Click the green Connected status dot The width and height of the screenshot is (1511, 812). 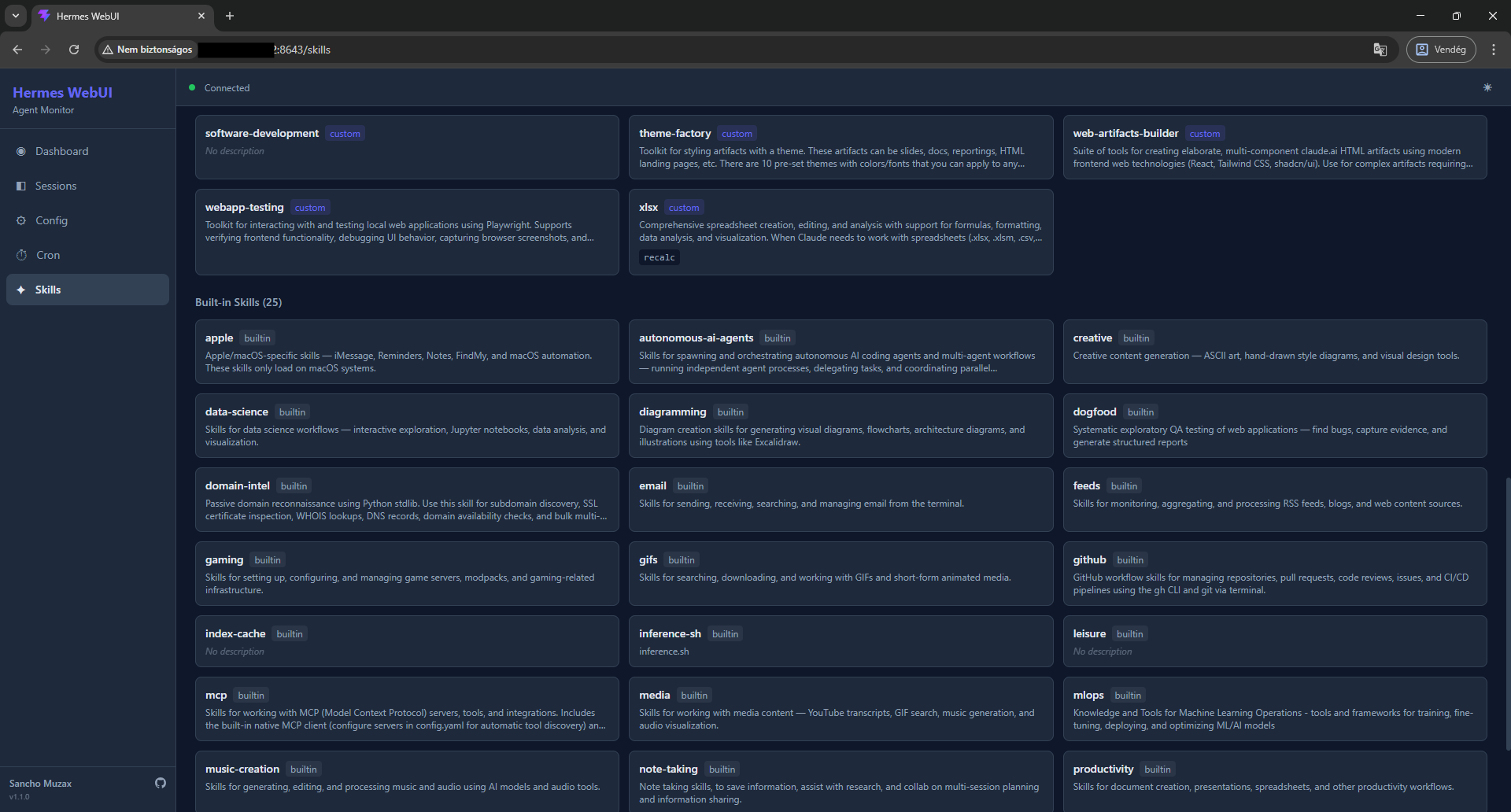pos(192,87)
